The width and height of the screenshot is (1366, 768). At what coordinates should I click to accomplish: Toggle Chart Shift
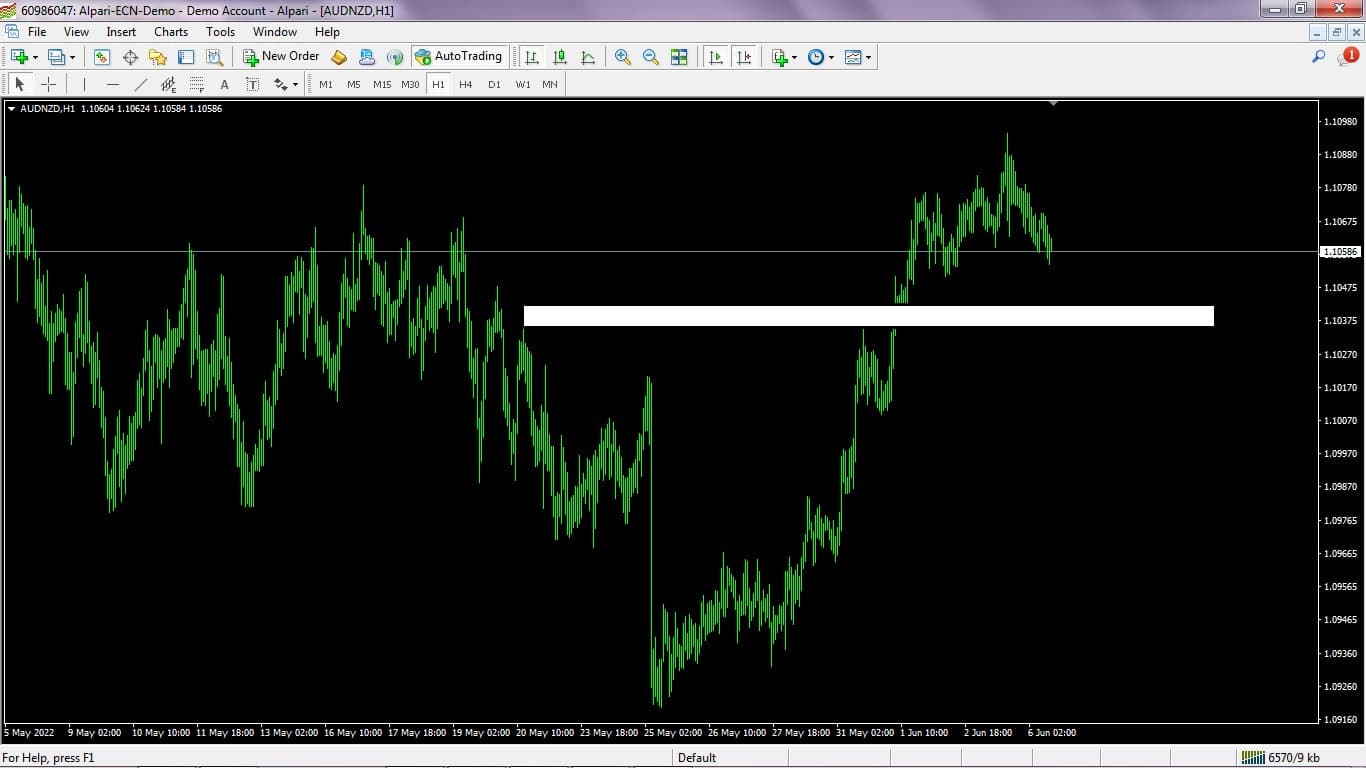[x=744, y=57]
